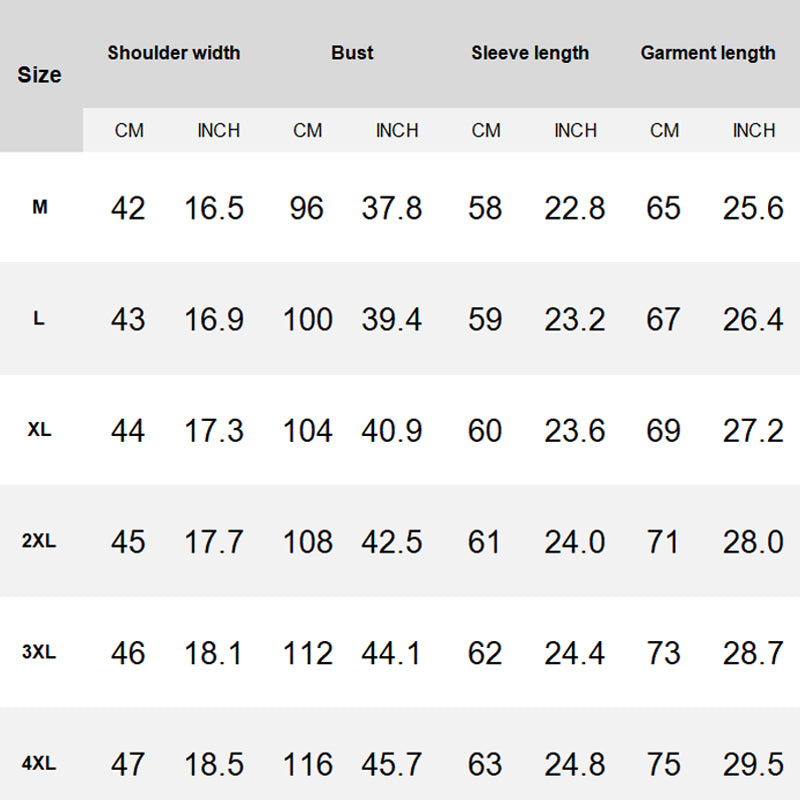The image size is (800, 800).
Task: Select the Garment length header
Action: [708, 53]
